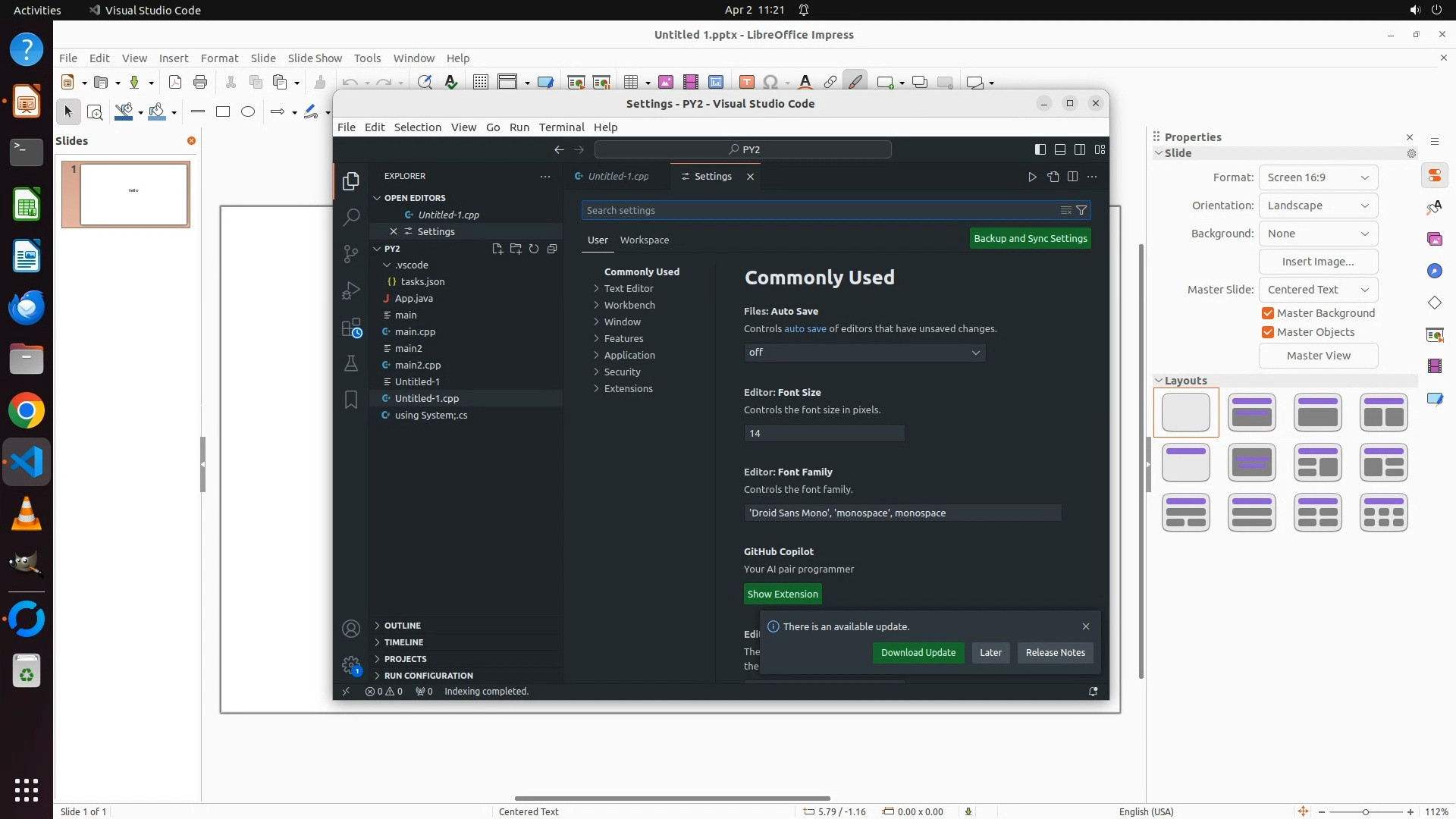The height and width of the screenshot is (819, 1456).
Task: Toggle primary side bar layout icon
Action: tap(1040, 149)
